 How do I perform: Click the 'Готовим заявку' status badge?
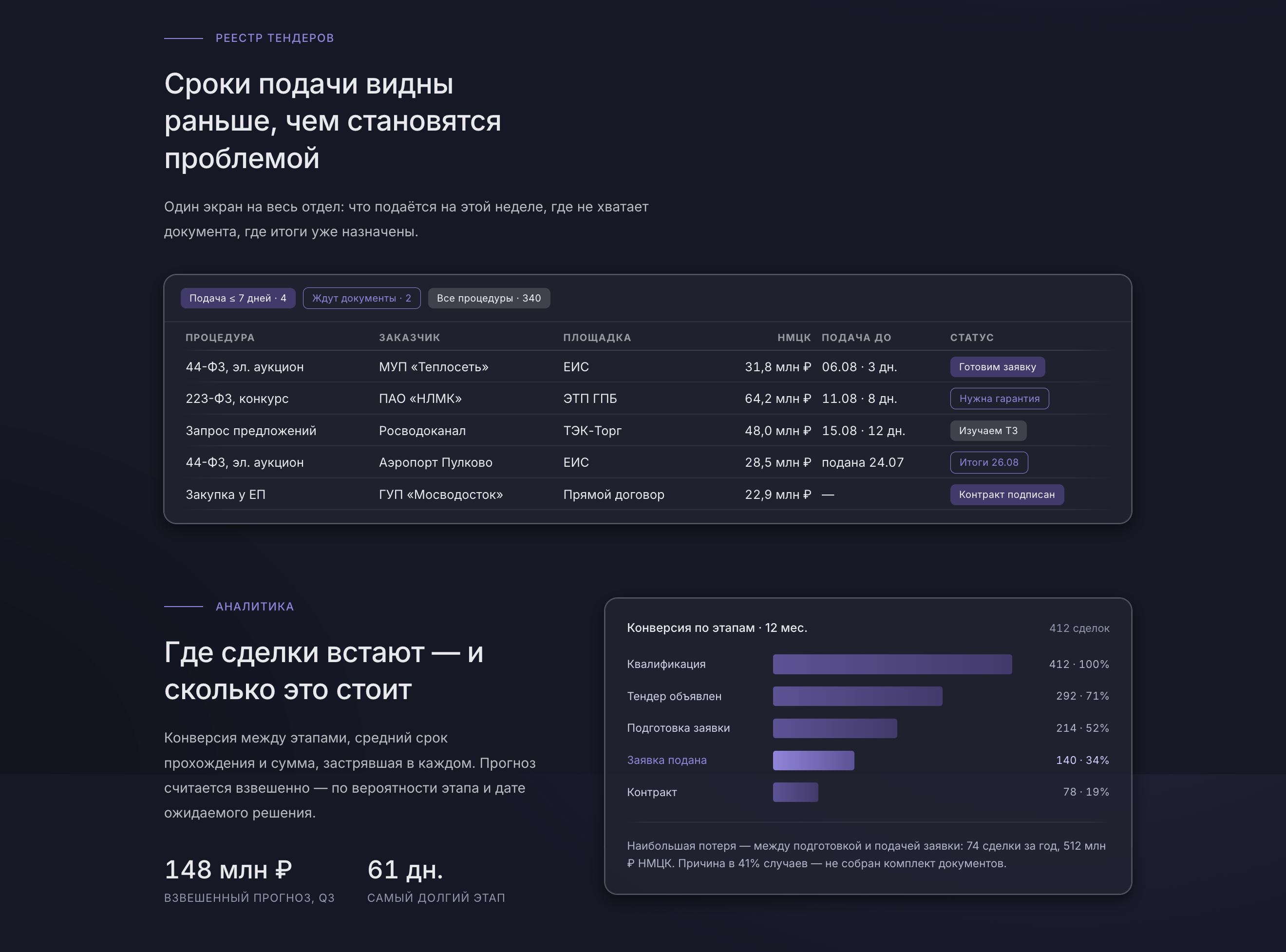(x=997, y=366)
